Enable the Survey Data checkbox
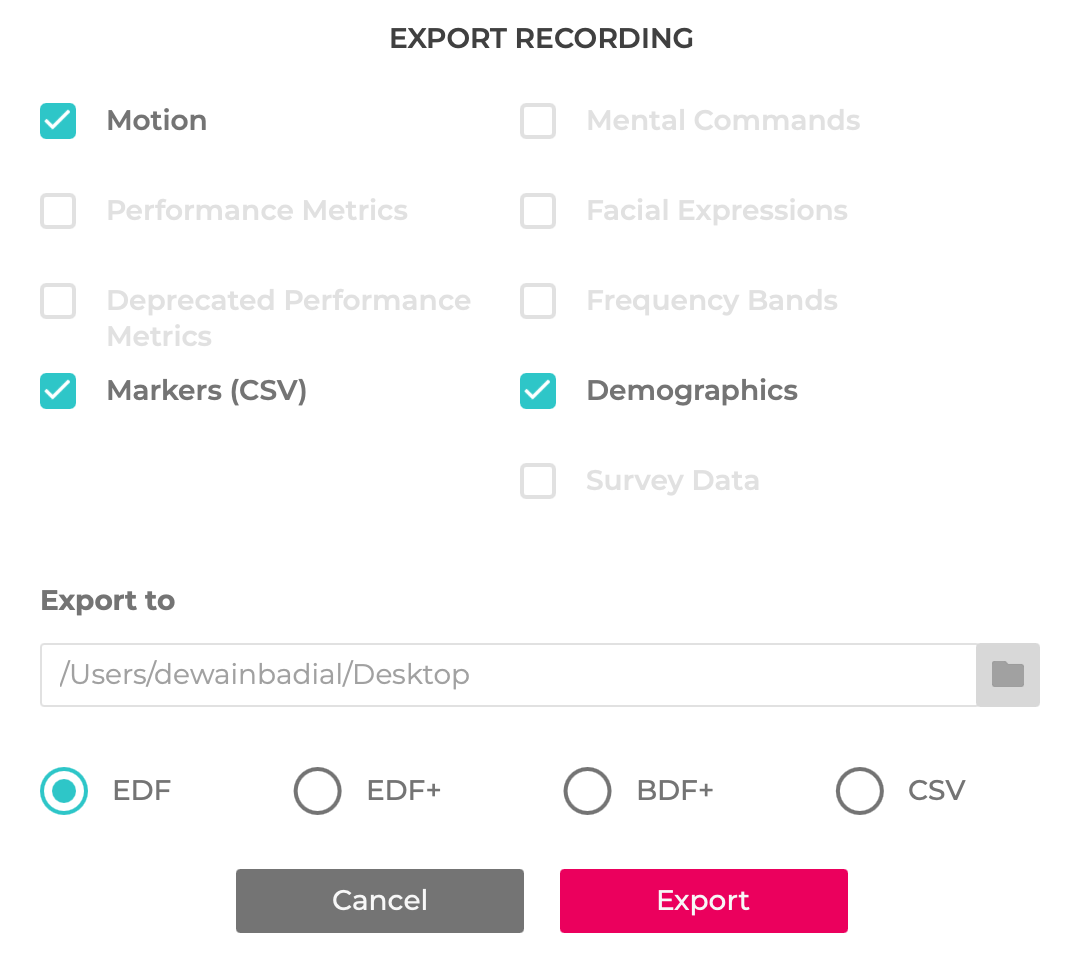1074x966 pixels. 538,481
